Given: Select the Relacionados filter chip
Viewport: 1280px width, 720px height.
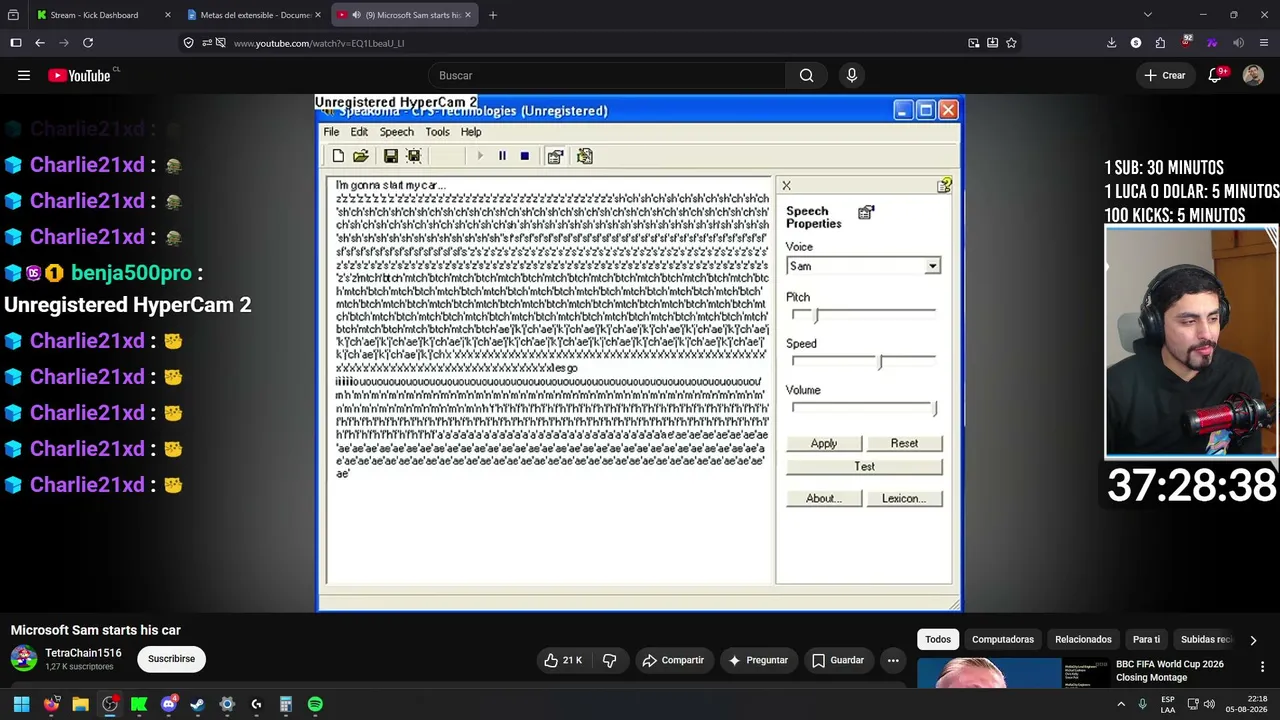Looking at the screenshot, I should (x=1083, y=640).
